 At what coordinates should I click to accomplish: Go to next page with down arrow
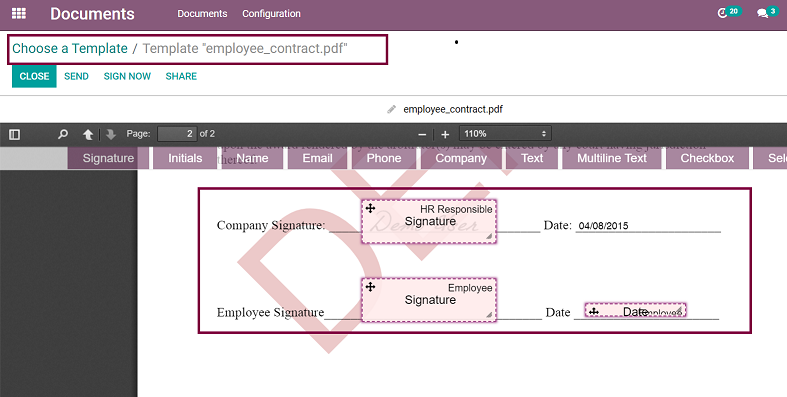111,134
